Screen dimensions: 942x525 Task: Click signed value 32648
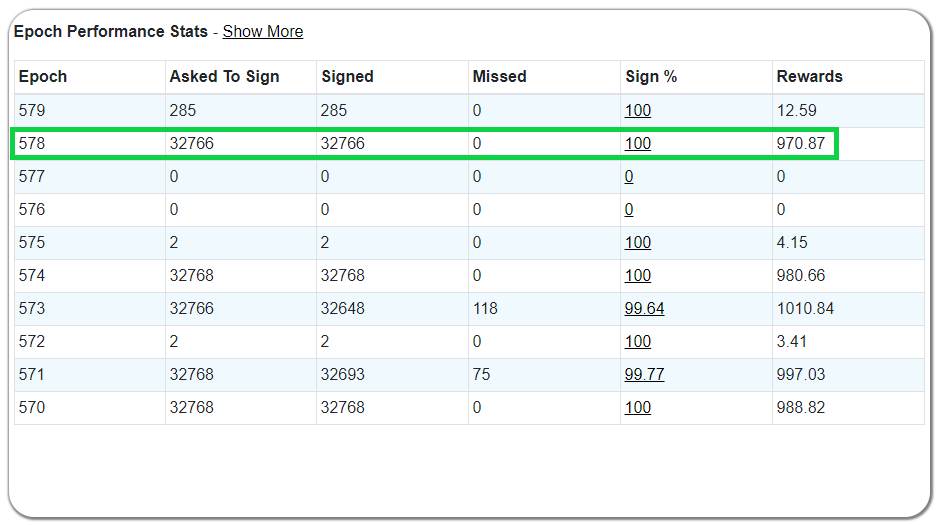pos(342,309)
